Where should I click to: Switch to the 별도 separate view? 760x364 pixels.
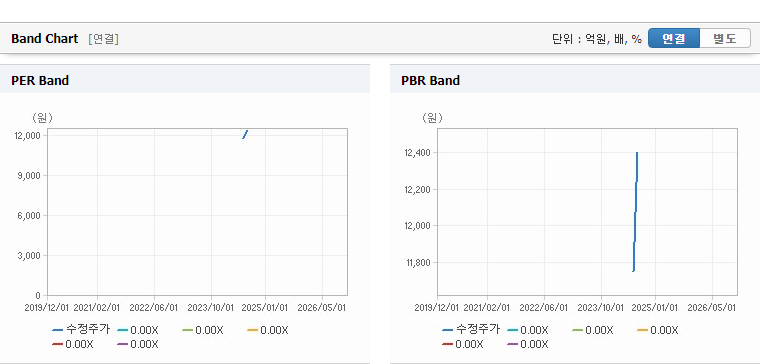click(725, 38)
